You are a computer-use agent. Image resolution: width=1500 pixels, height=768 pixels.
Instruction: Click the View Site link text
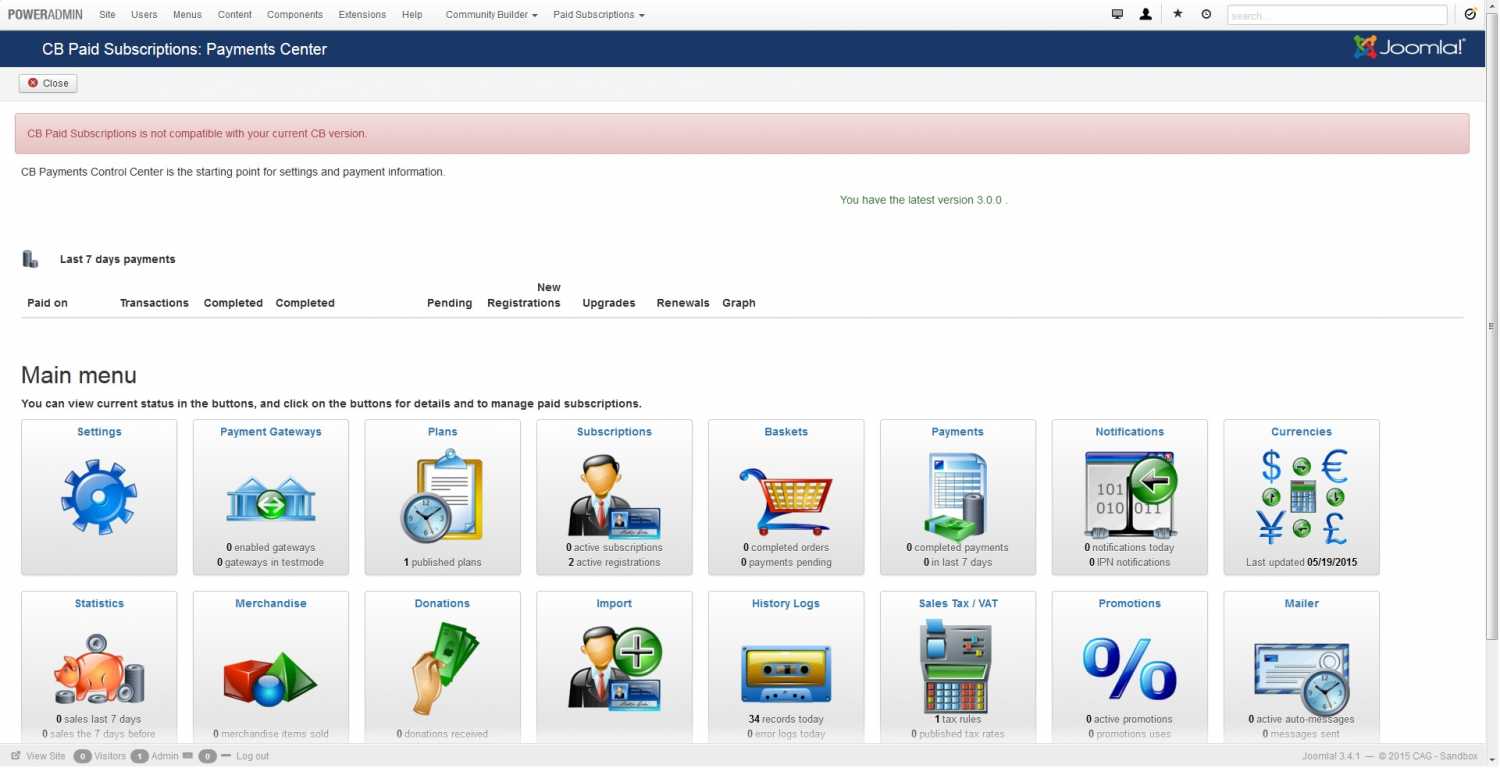[x=46, y=756]
